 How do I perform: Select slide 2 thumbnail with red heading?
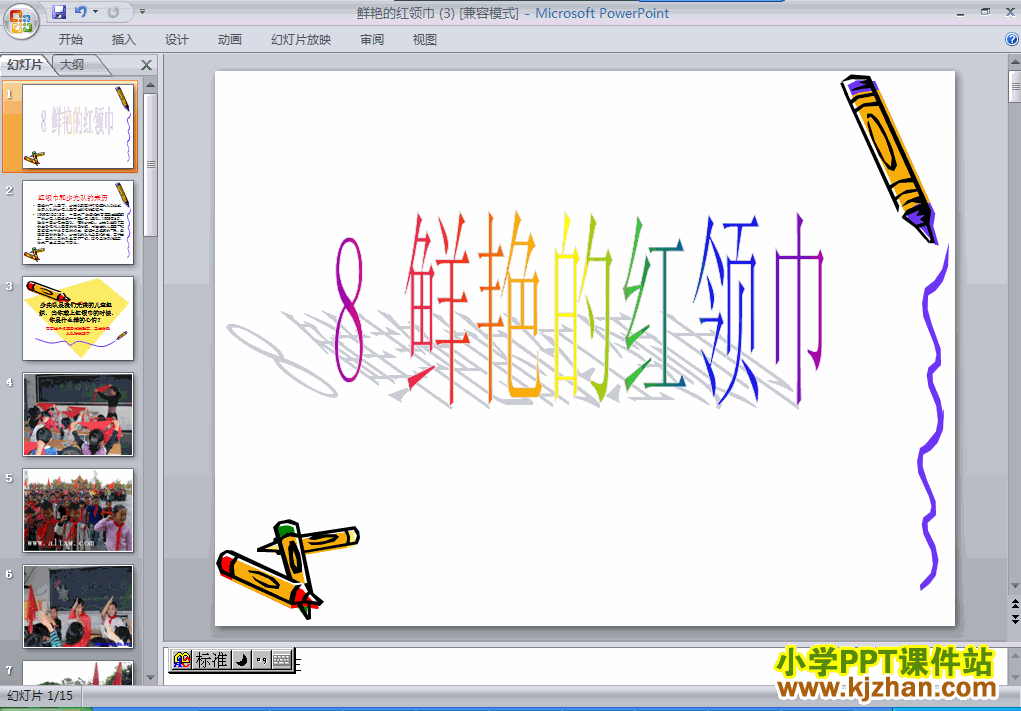tap(77, 222)
